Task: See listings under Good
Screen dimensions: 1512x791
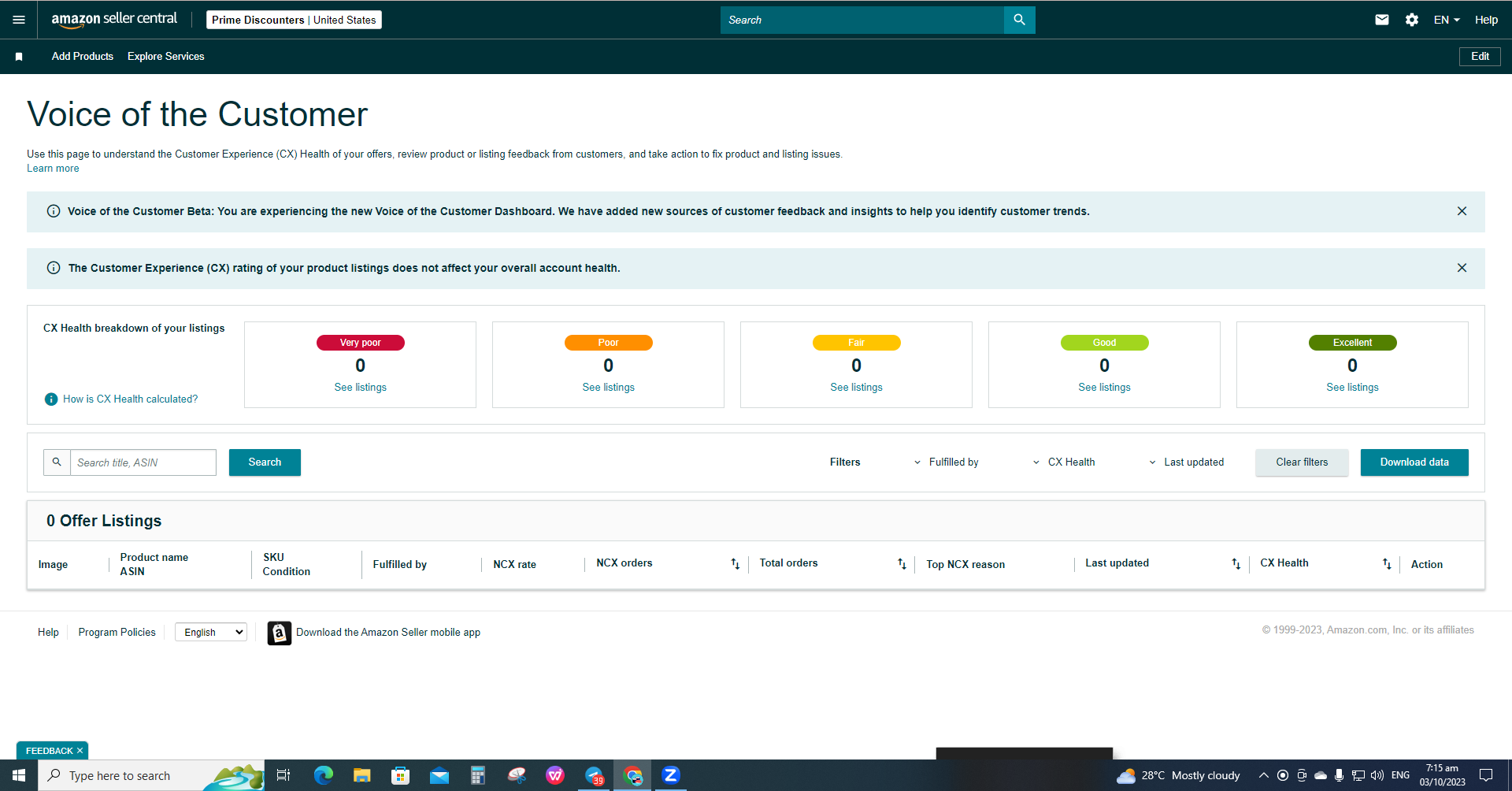Action: (1105, 388)
